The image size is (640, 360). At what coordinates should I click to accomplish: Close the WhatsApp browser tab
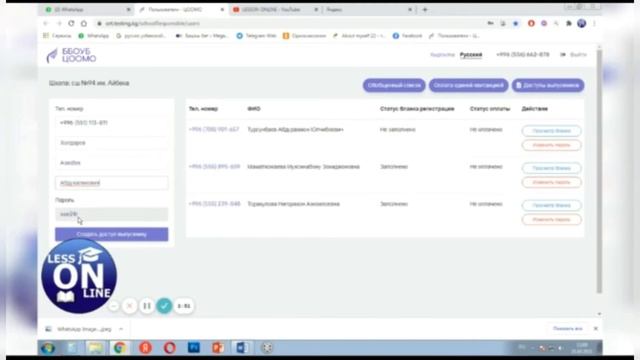pos(129,9)
